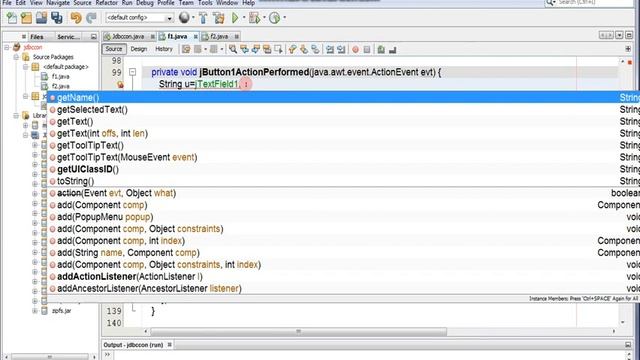Click the Next Bookmark icon
Screen dimensions: 640x360
pos(304,49)
